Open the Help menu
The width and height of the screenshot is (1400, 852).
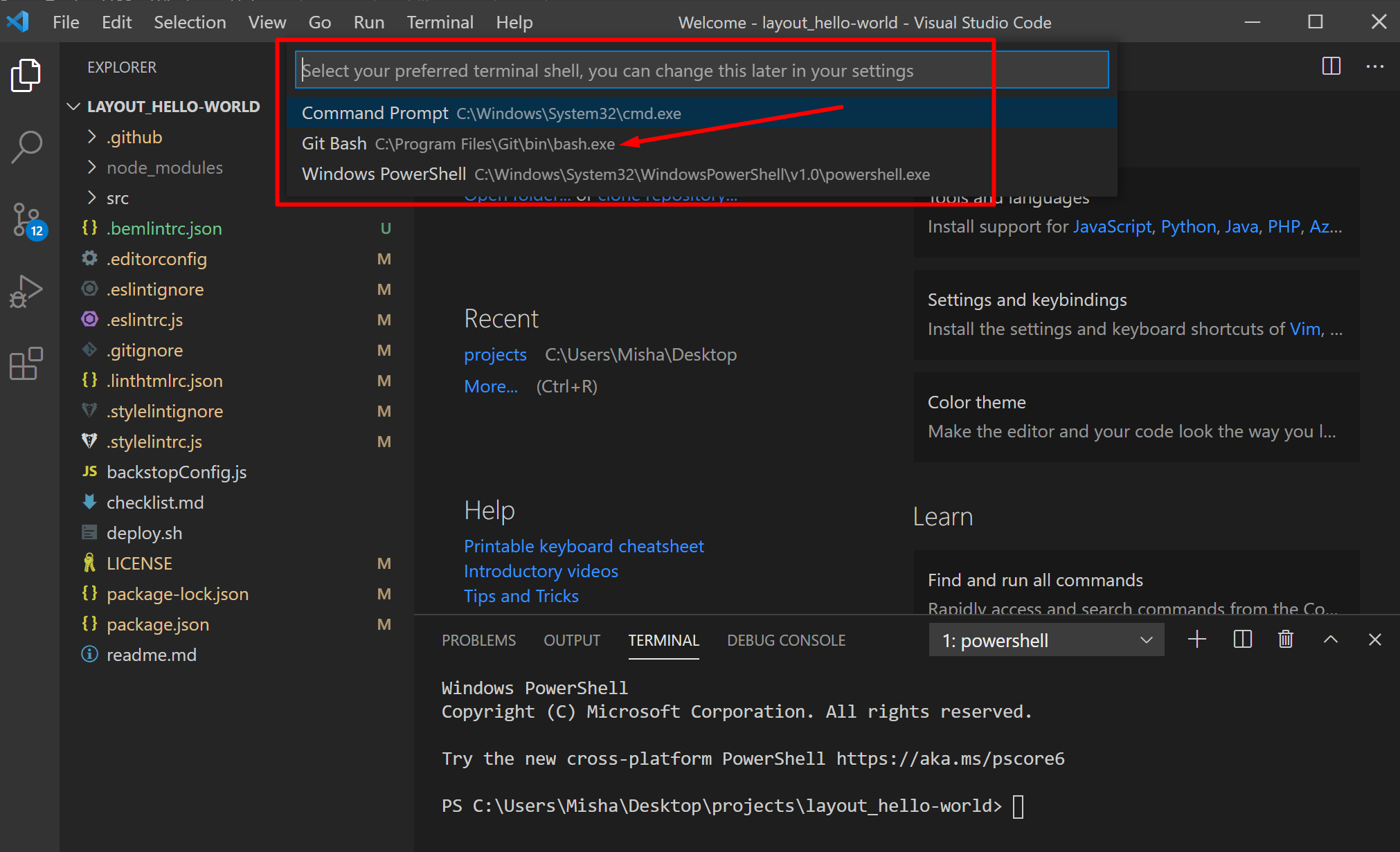[x=514, y=22]
